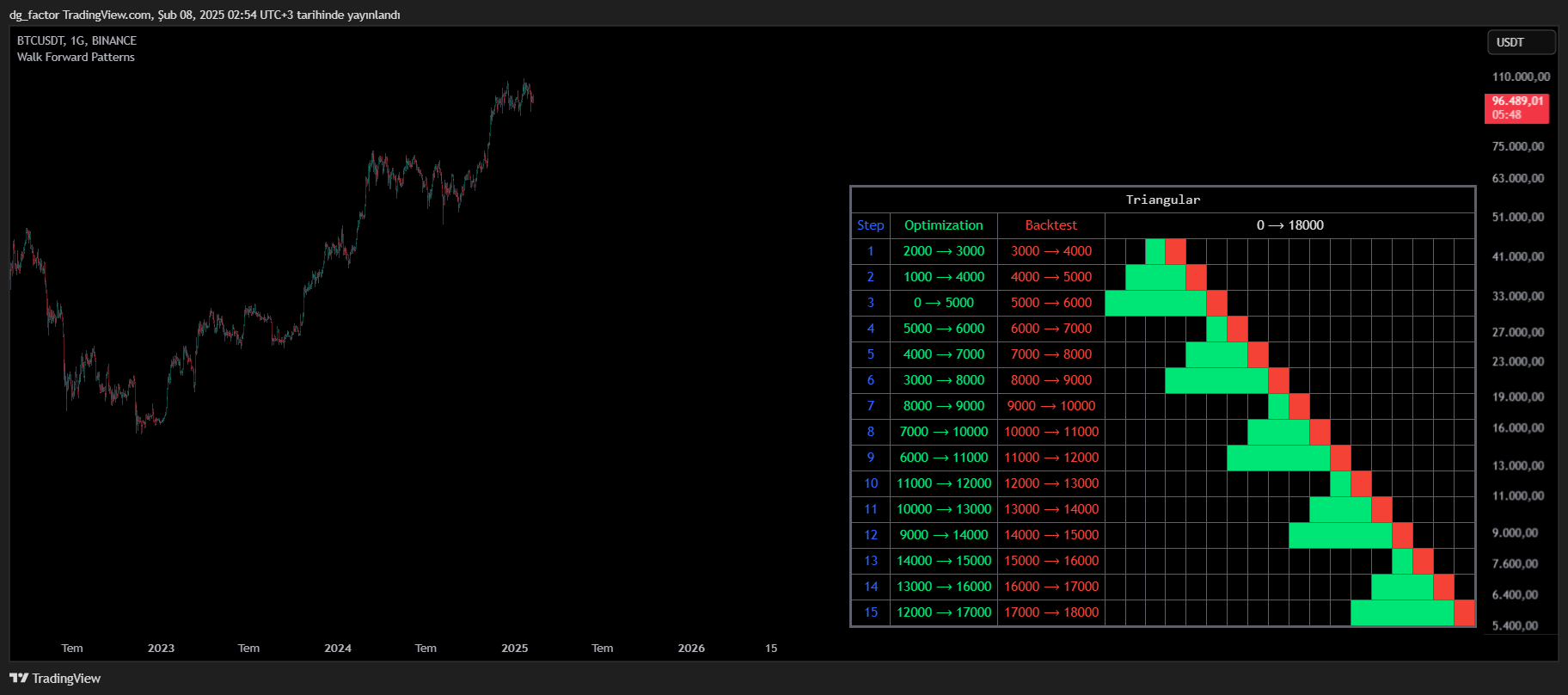Screen dimensions: 1568x695
Task: Click the 110.000,00 price scale label
Action: tap(1521, 77)
